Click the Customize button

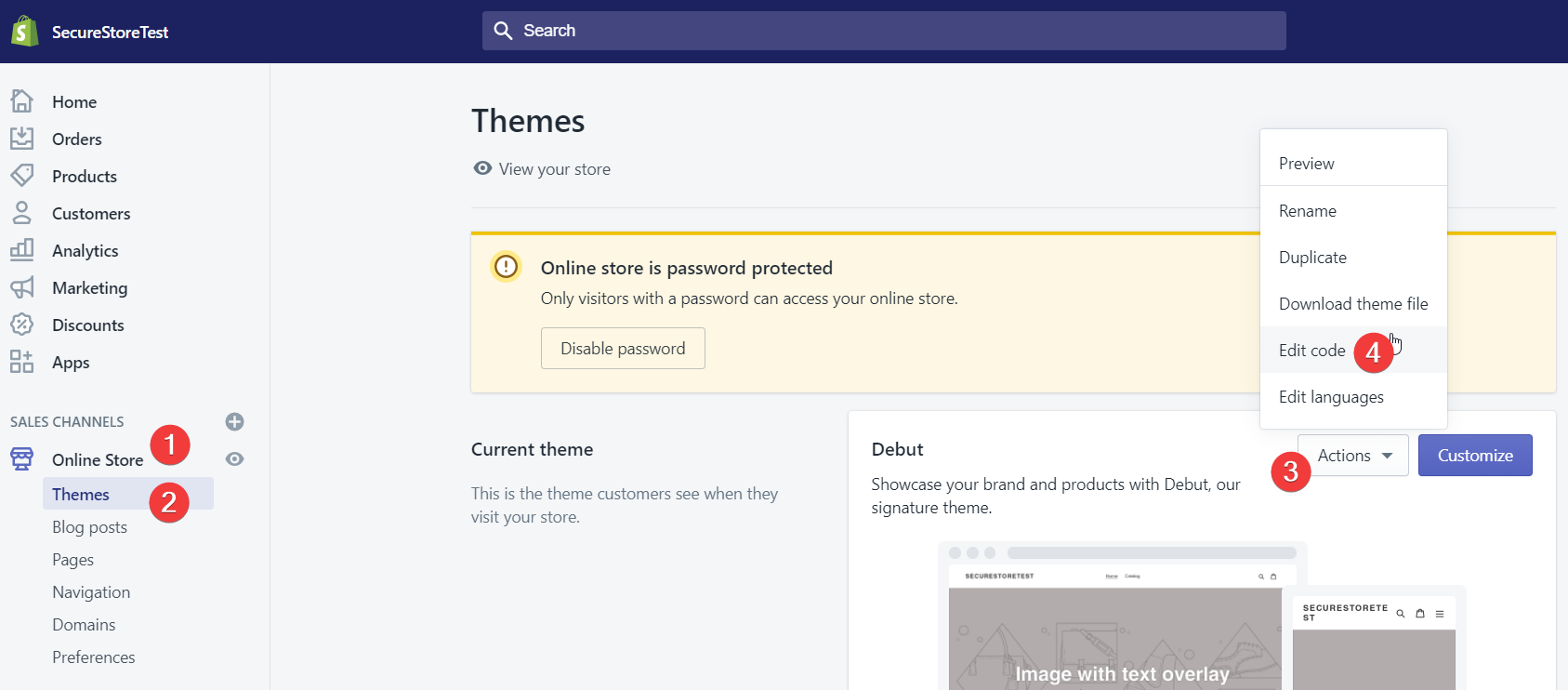point(1475,456)
